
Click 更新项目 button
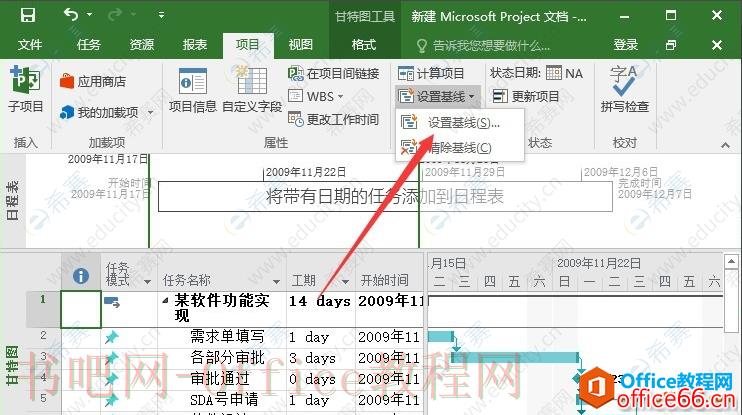click(x=526, y=97)
